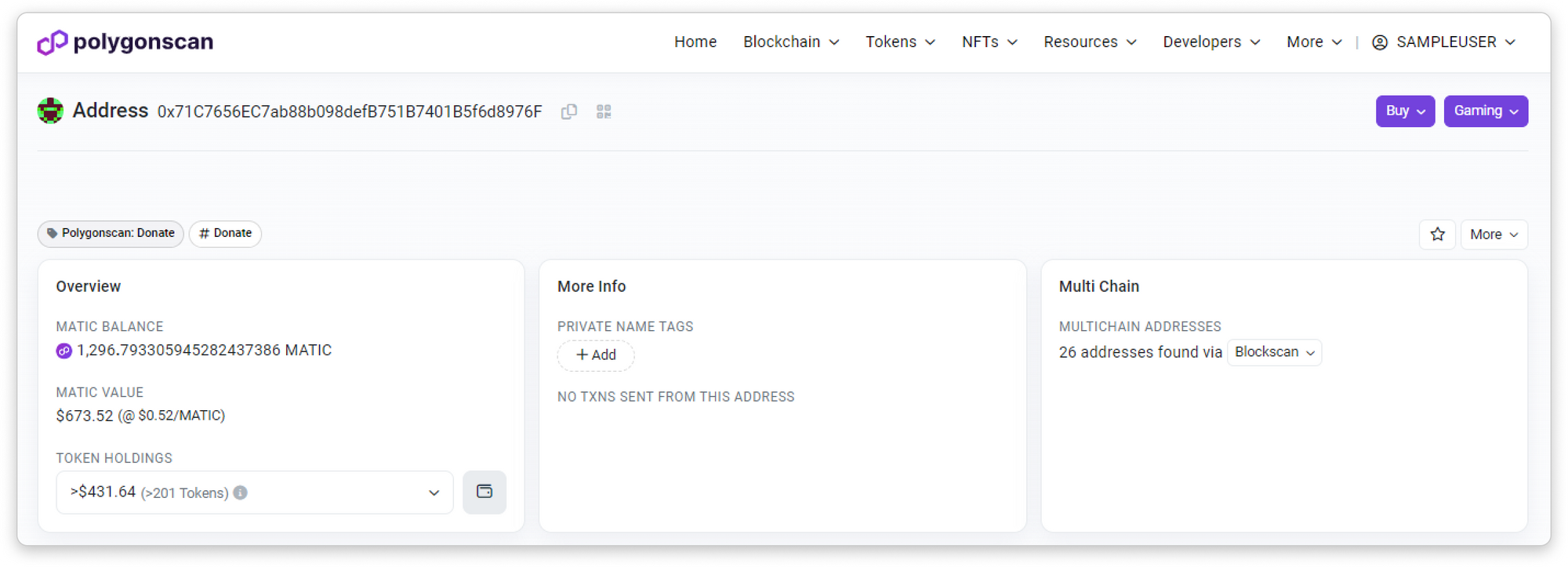The width and height of the screenshot is (1568, 567).
Task: Open the Developers menu
Action: click(1211, 42)
